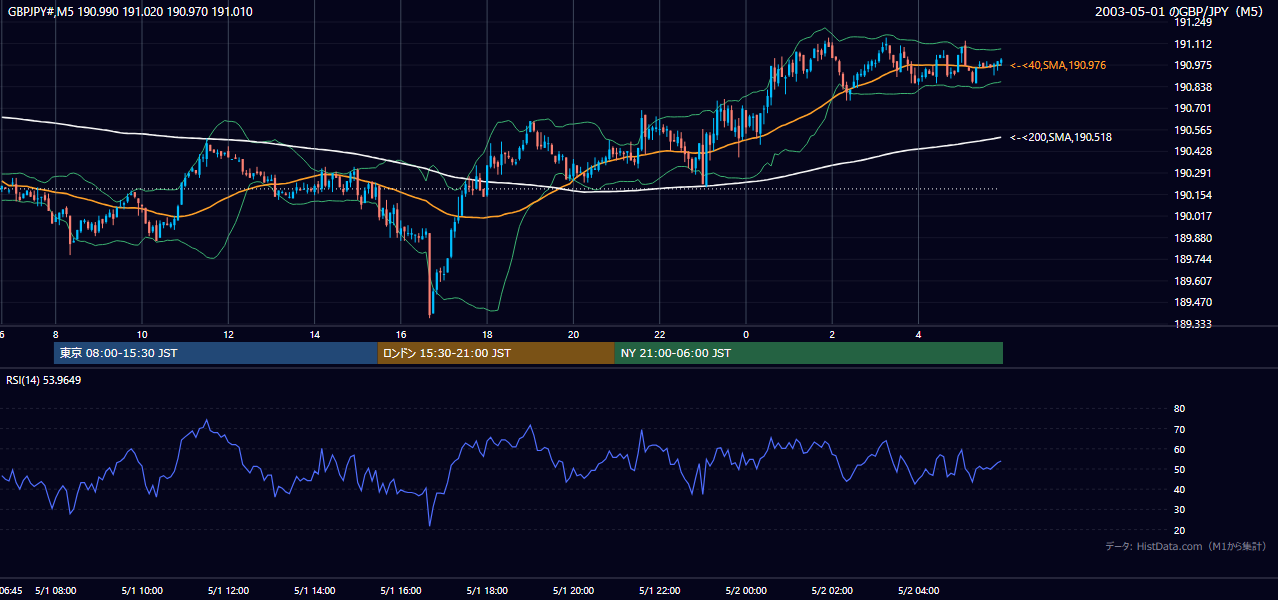Click price axis value 191.112
This screenshot has height=600, width=1278.
1193,44
